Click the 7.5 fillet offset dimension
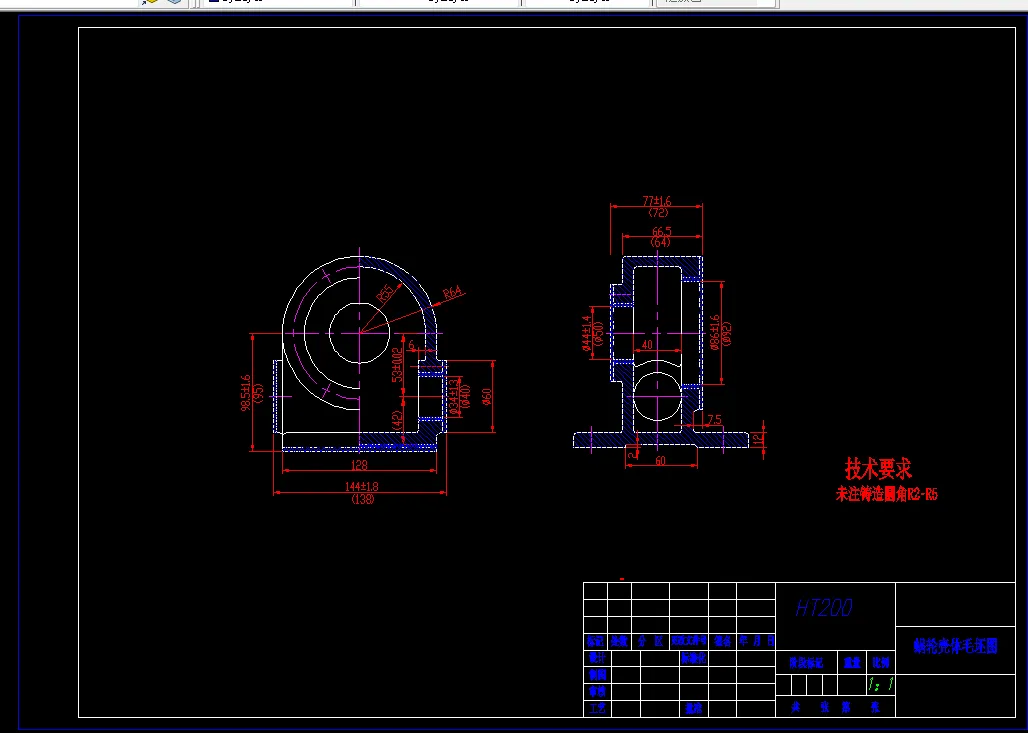Viewport: 1028px width, 733px height. 714,420
